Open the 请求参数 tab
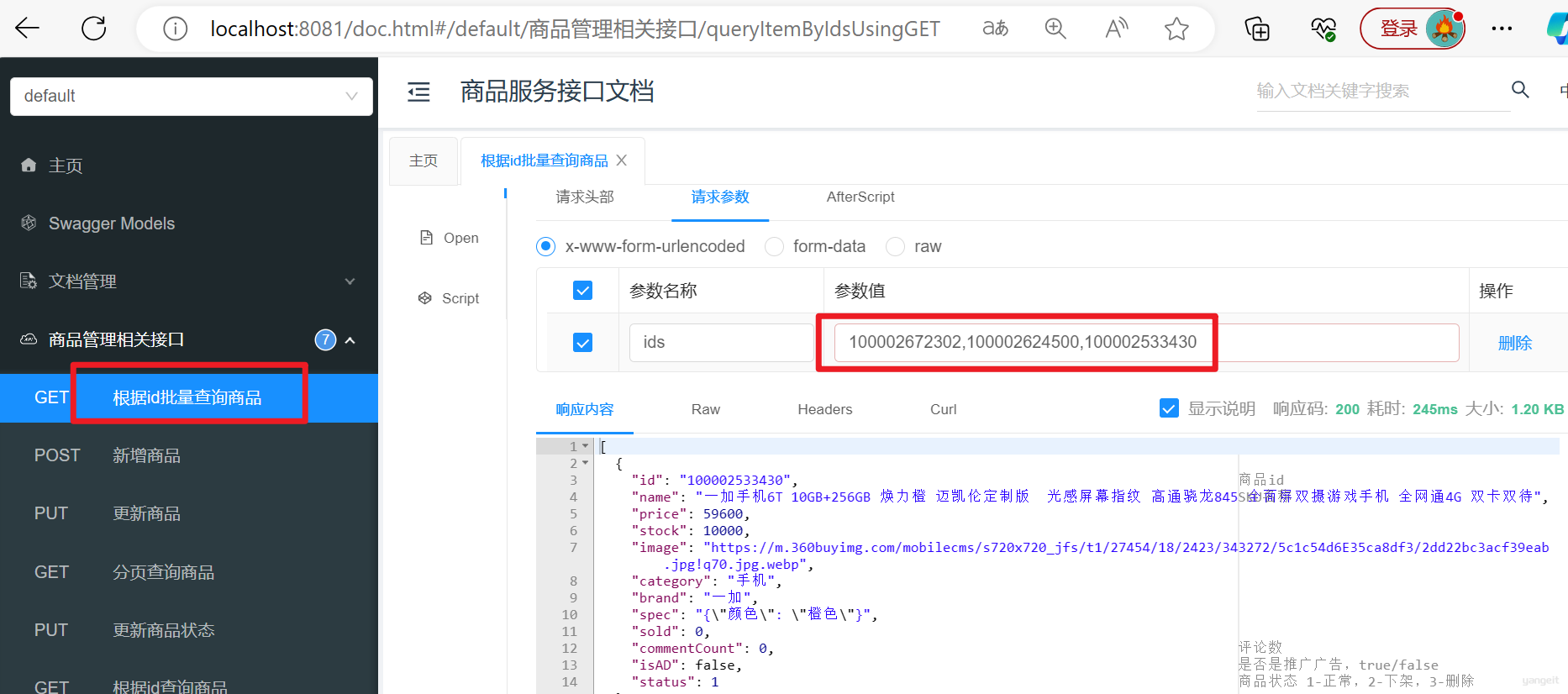1568x694 pixels. (x=720, y=197)
